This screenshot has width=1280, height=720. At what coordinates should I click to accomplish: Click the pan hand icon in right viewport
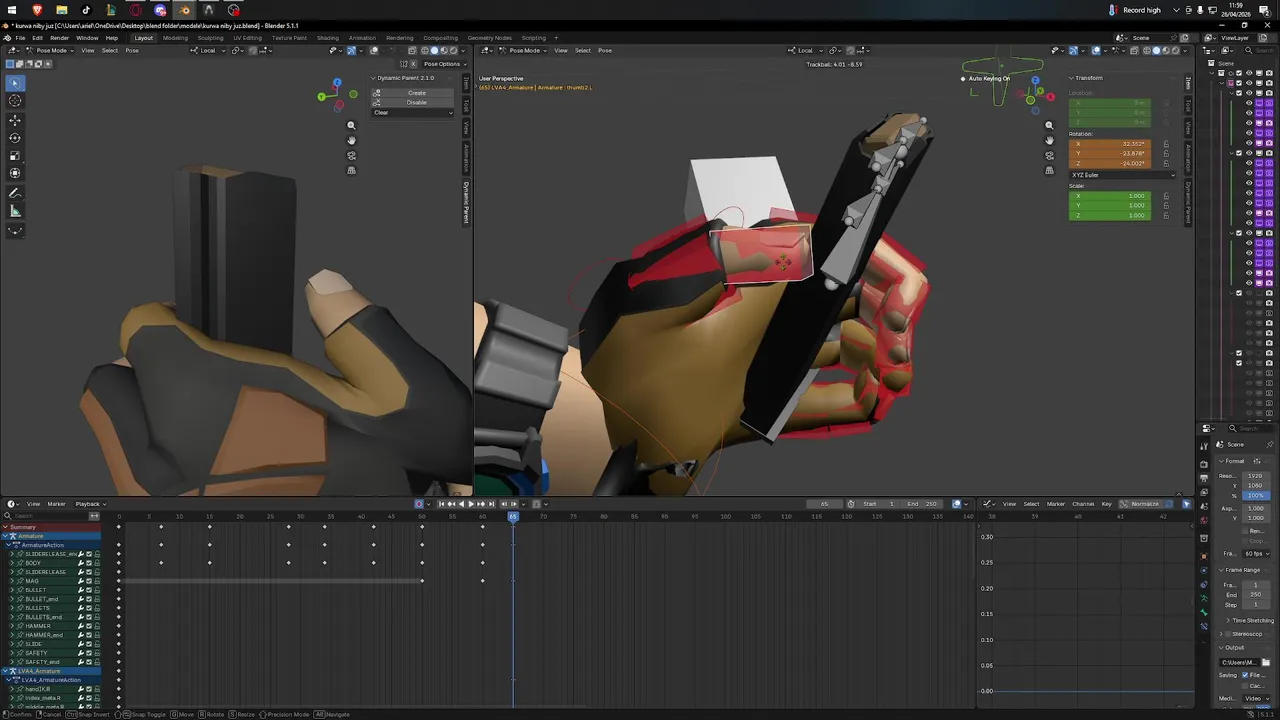pos(1049,140)
